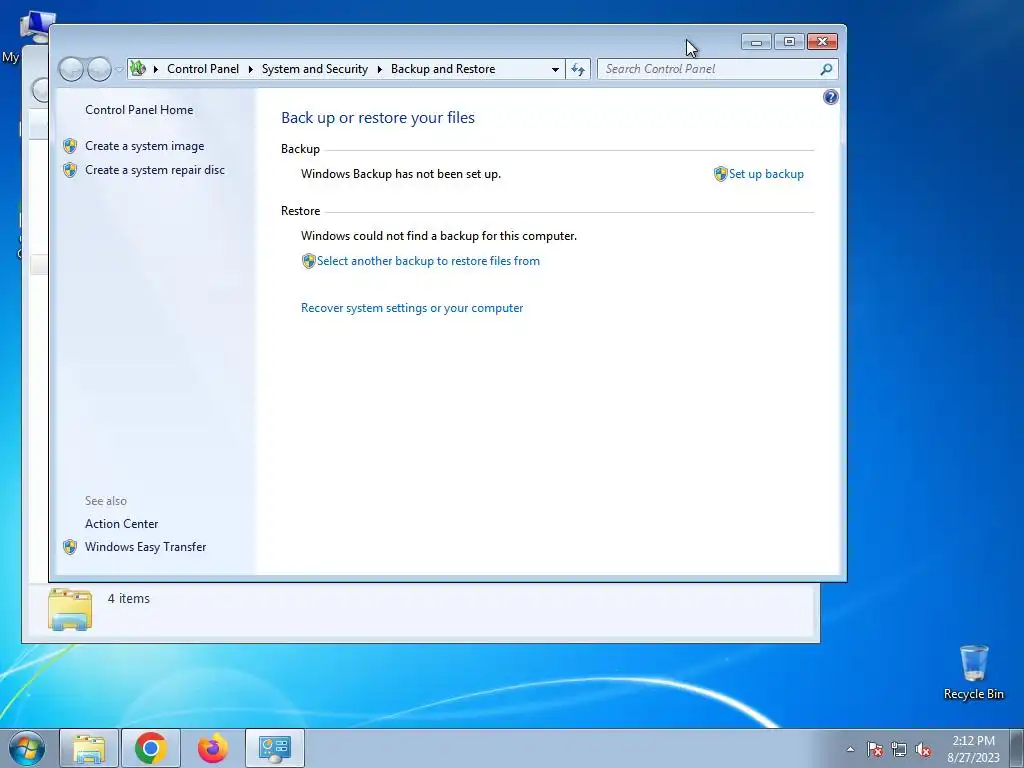Click the Show desktop strip at taskbar end
The image size is (1024, 768).
(x=1017, y=748)
